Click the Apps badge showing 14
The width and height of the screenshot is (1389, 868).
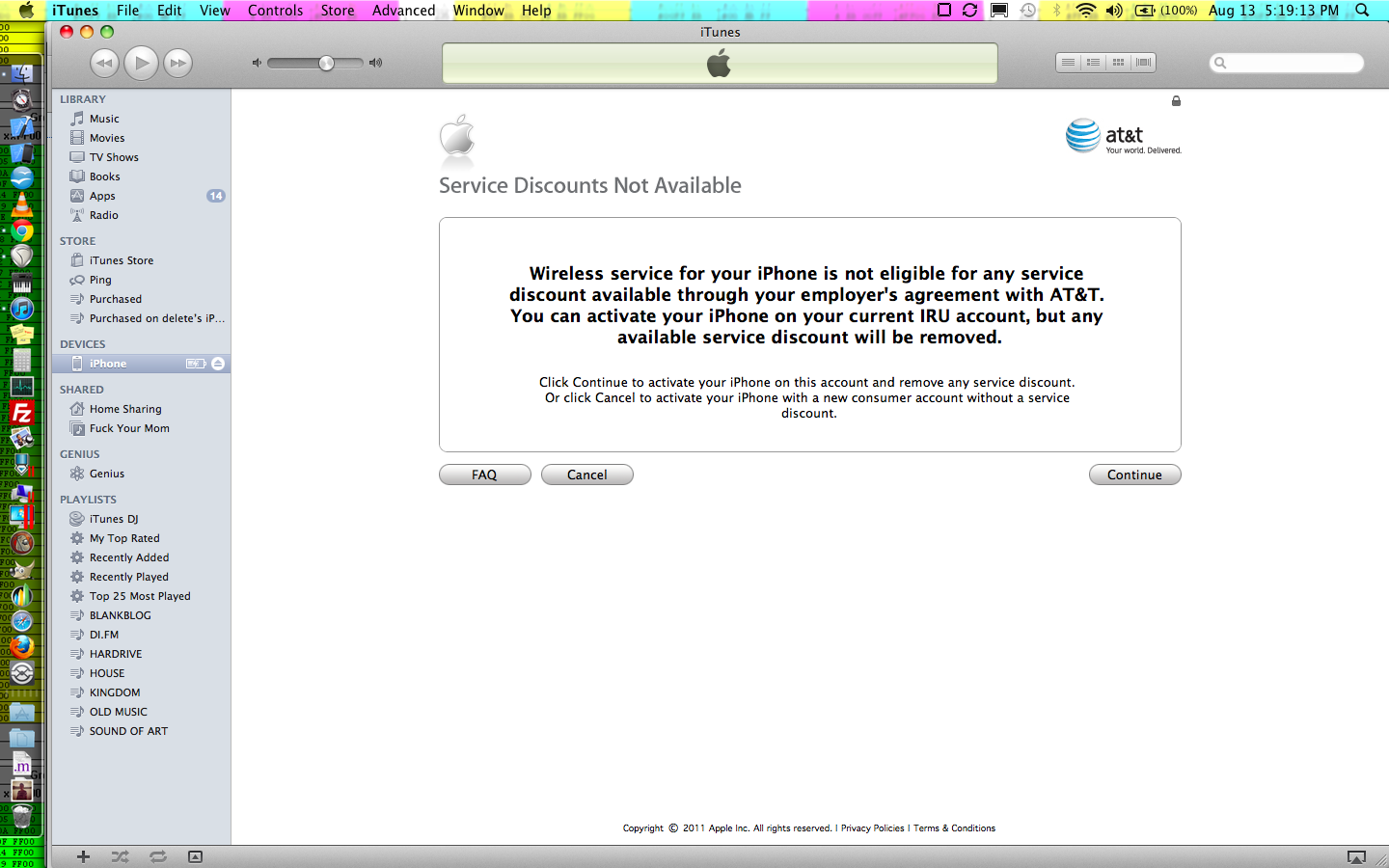point(215,196)
